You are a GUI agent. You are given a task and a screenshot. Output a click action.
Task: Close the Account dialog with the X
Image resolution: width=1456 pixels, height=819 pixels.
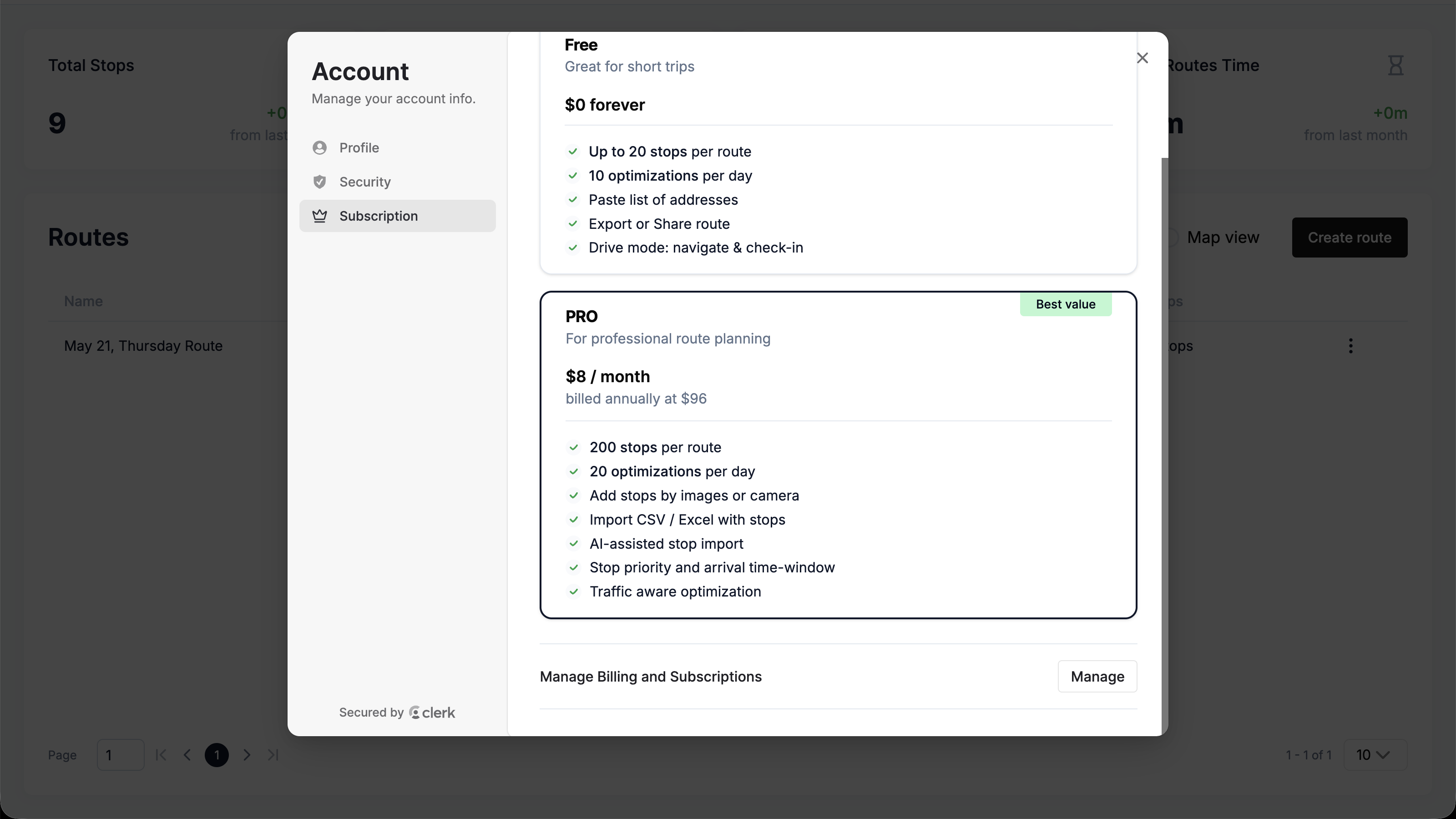coord(1142,58)
